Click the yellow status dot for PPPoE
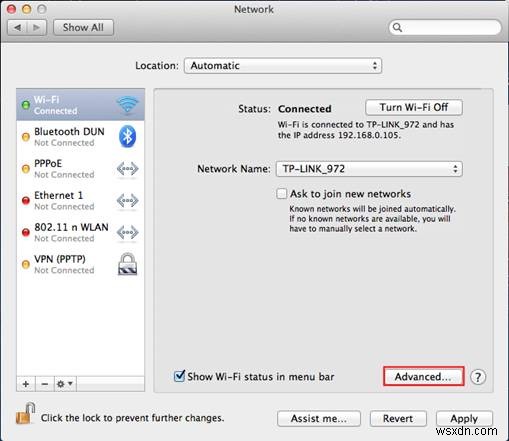 [x=26, y=169]
